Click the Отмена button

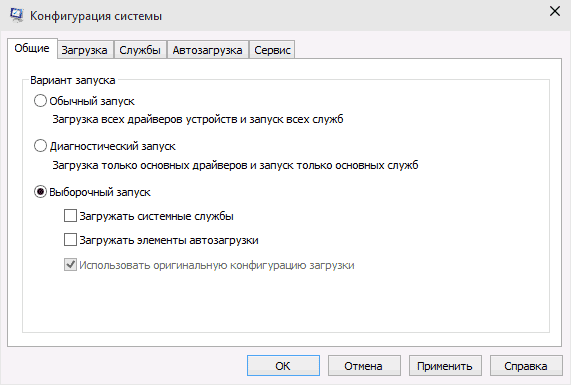click(364, 366)
